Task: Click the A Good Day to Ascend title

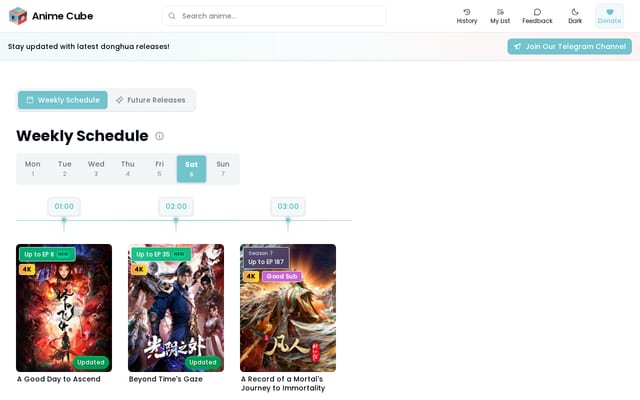Action: point(59,379)
